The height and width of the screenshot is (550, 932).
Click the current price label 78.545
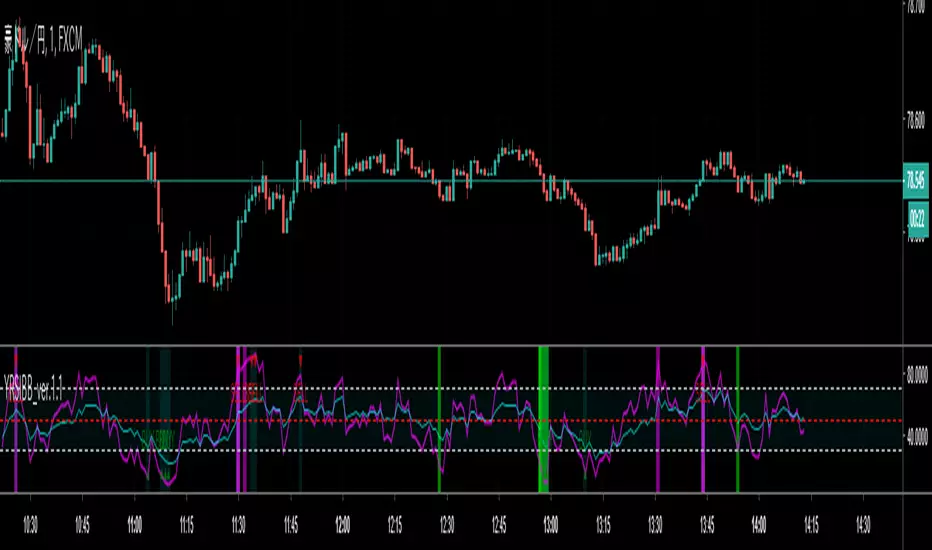click(x=915, y=179)
